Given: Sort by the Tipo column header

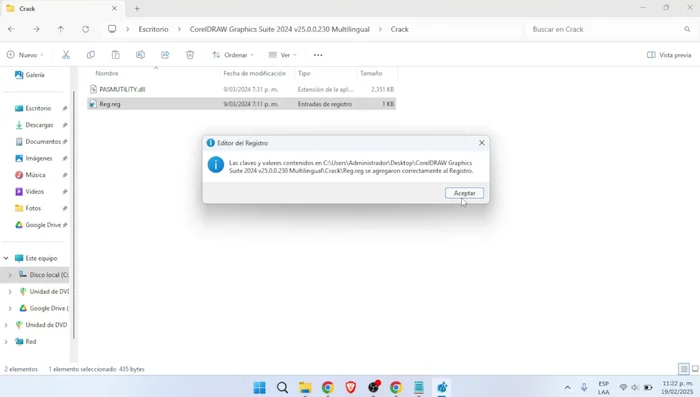Looking at the screenshot, I should pyautogui.click(x=304, y=73).
